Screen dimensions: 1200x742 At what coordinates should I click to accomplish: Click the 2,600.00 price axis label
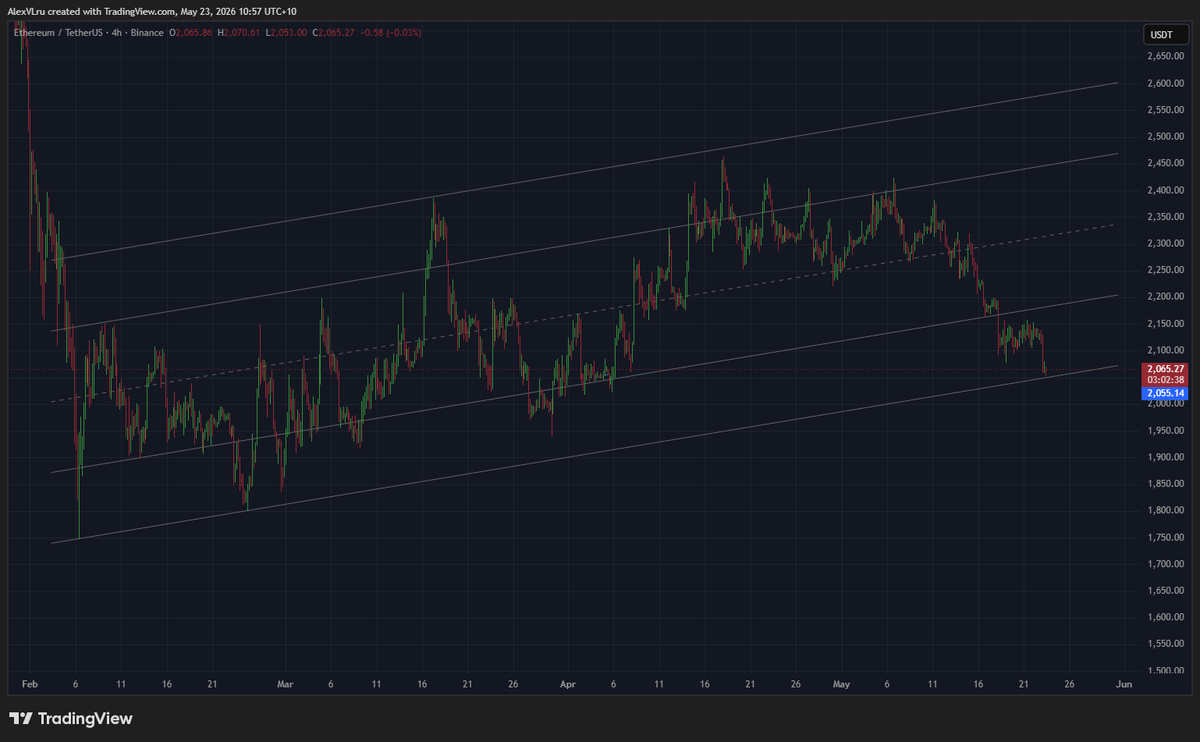[x=1165, y=83]
